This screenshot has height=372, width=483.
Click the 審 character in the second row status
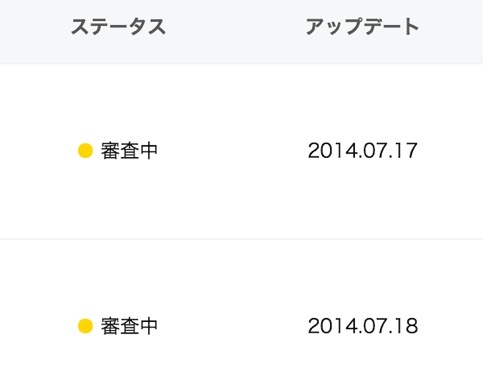point(110,326)
